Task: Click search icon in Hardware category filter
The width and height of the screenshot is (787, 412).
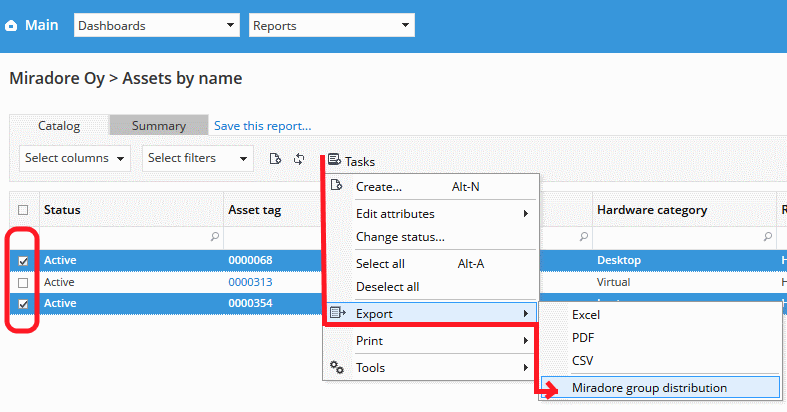Action: 767,237
